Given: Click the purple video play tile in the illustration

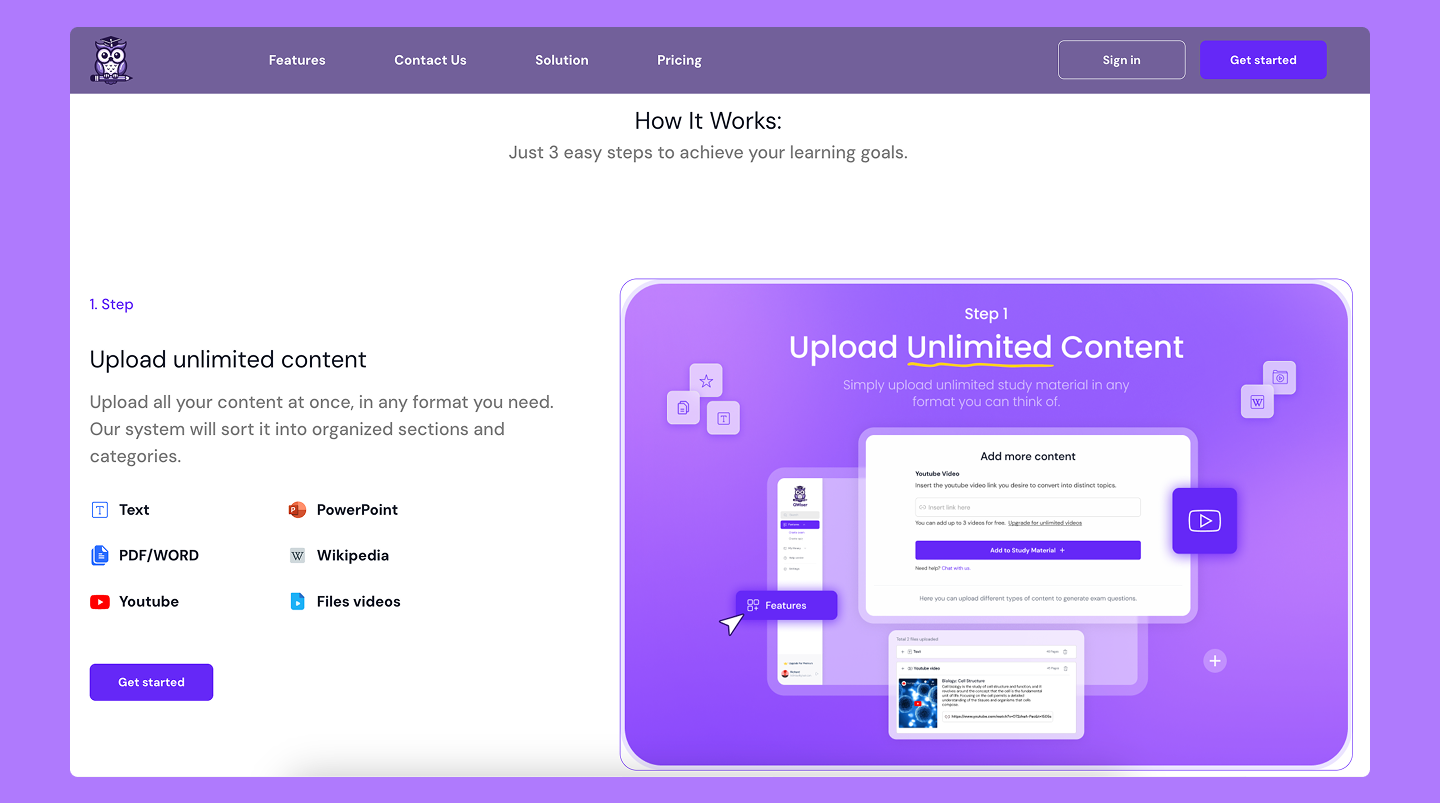Looking at the screenshot, I should tap(1204, 521).
